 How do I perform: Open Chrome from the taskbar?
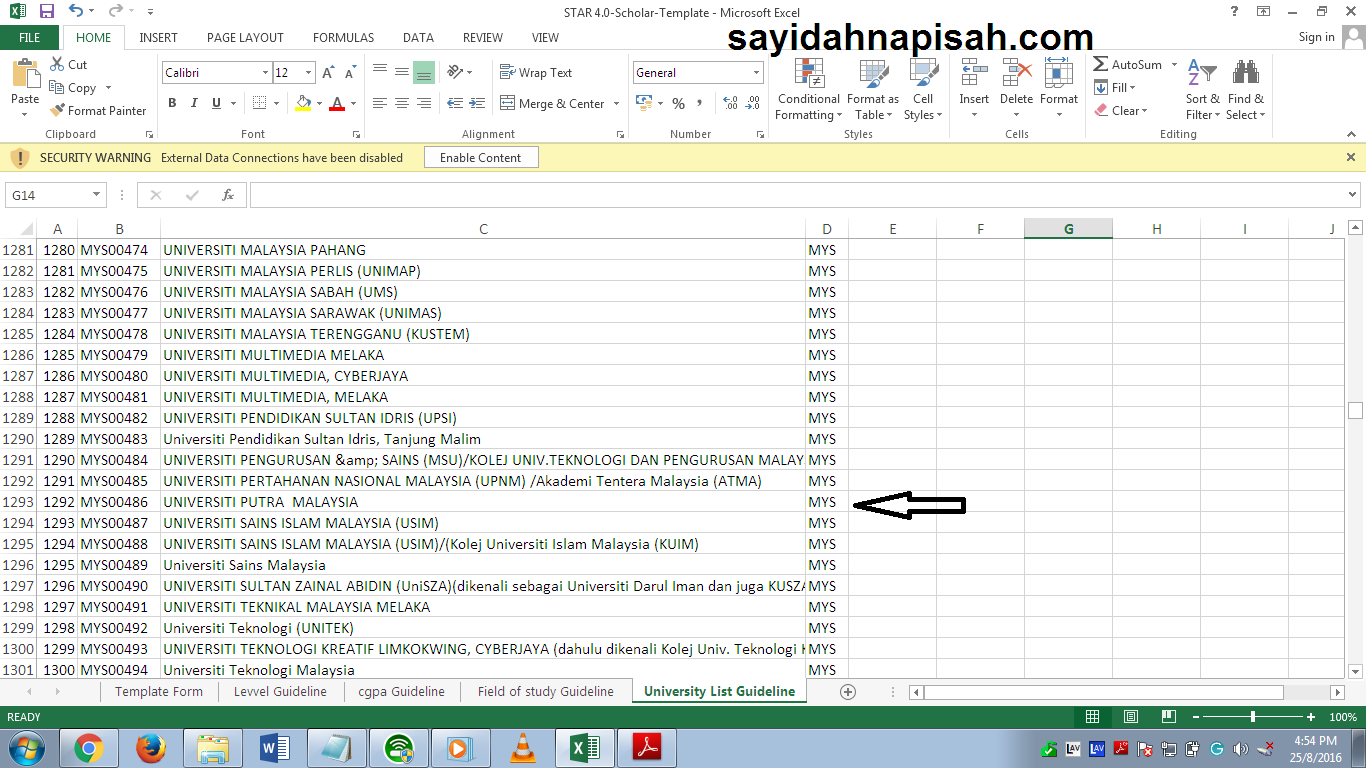coord(88,748)
